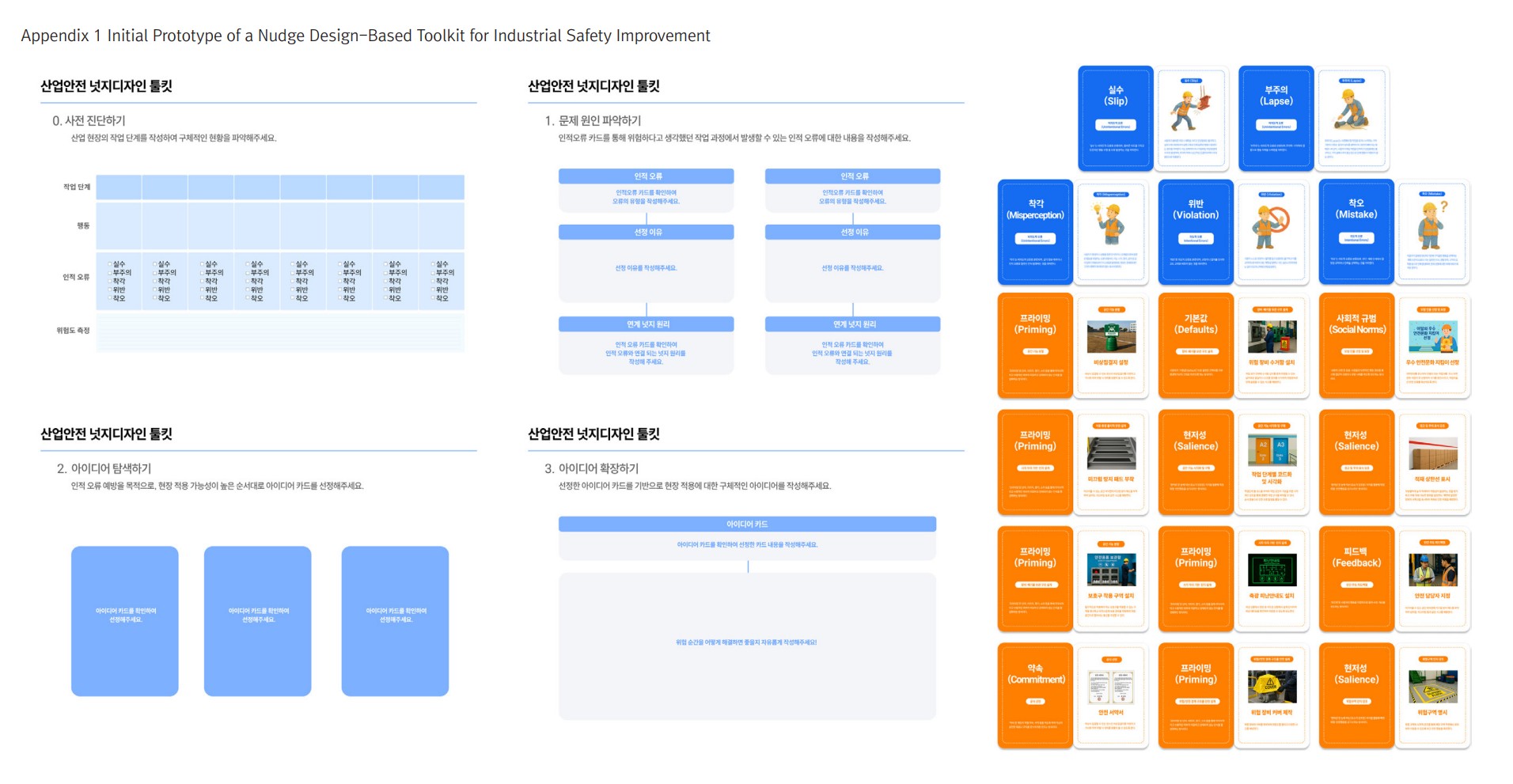
Task: Tick the 착각 checkbox in the fourth column
Action: 248,281
